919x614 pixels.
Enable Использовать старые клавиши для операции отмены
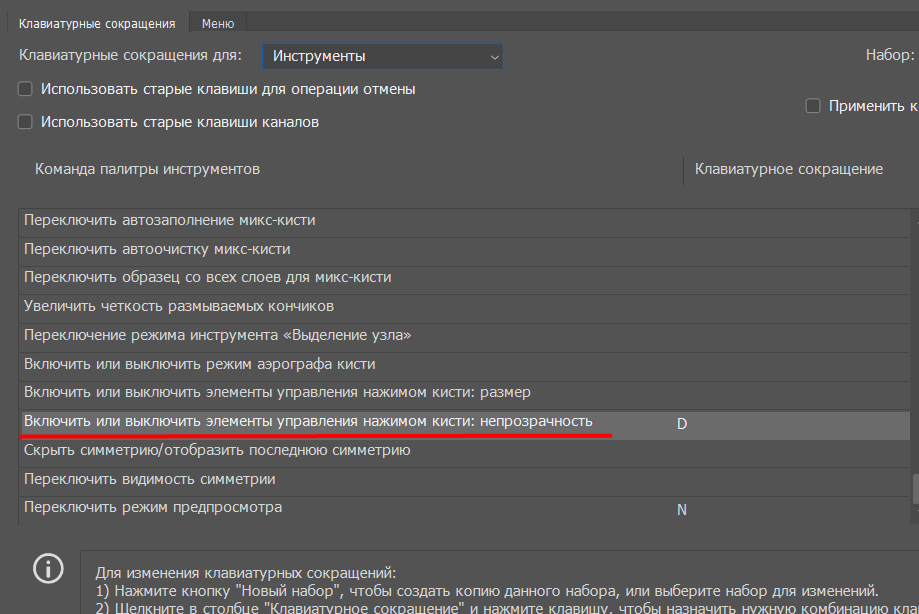25,89
